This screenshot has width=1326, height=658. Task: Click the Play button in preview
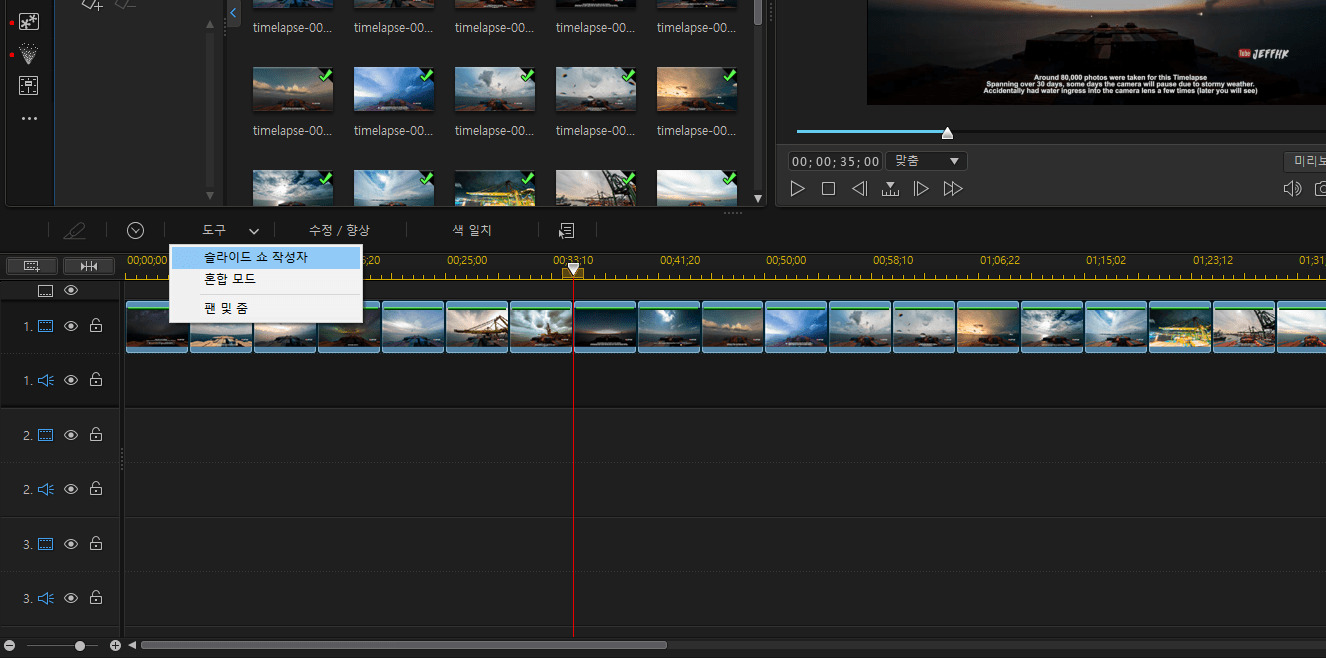[797, 189]
